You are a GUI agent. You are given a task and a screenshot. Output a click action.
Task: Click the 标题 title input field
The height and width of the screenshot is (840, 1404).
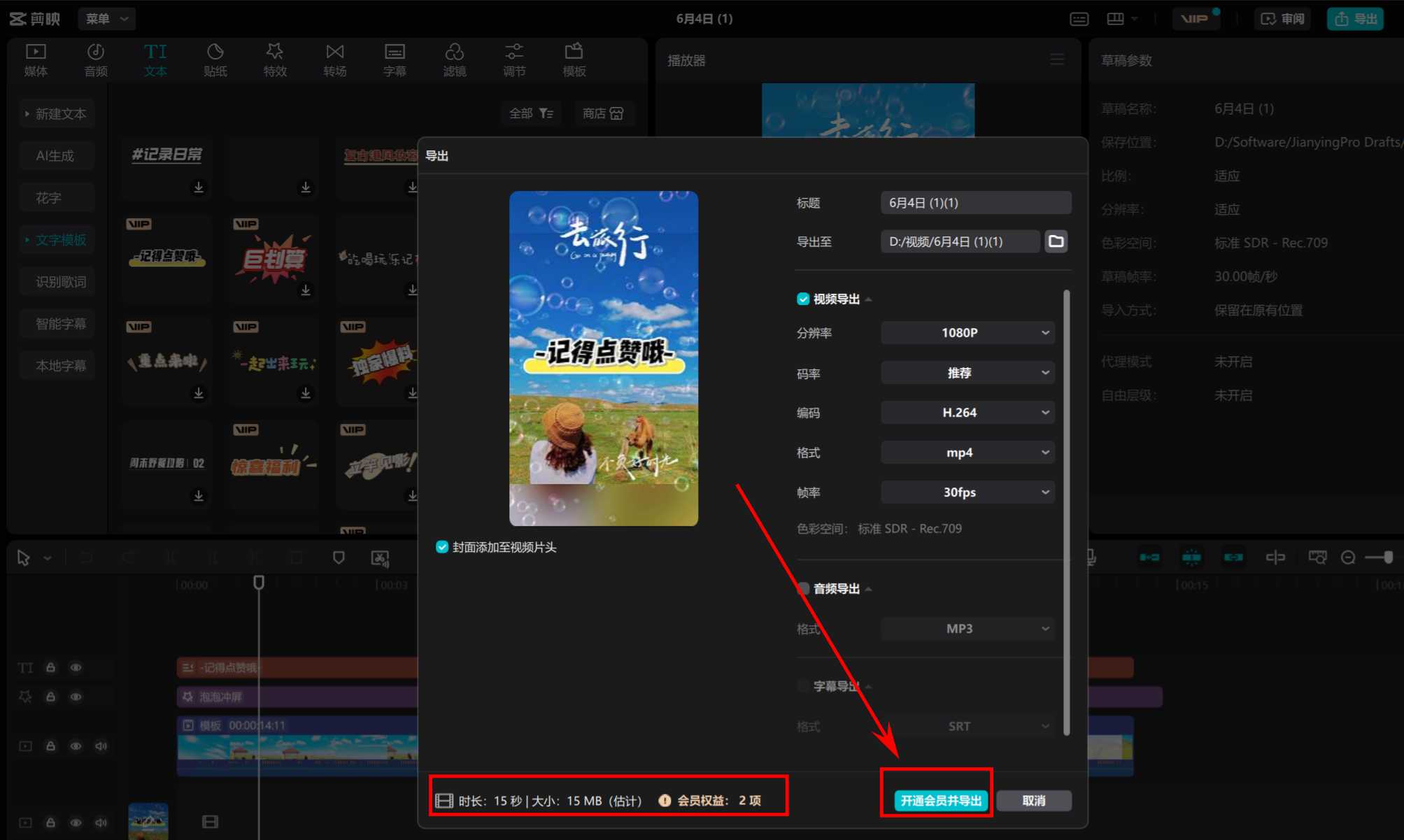(975, 203)
